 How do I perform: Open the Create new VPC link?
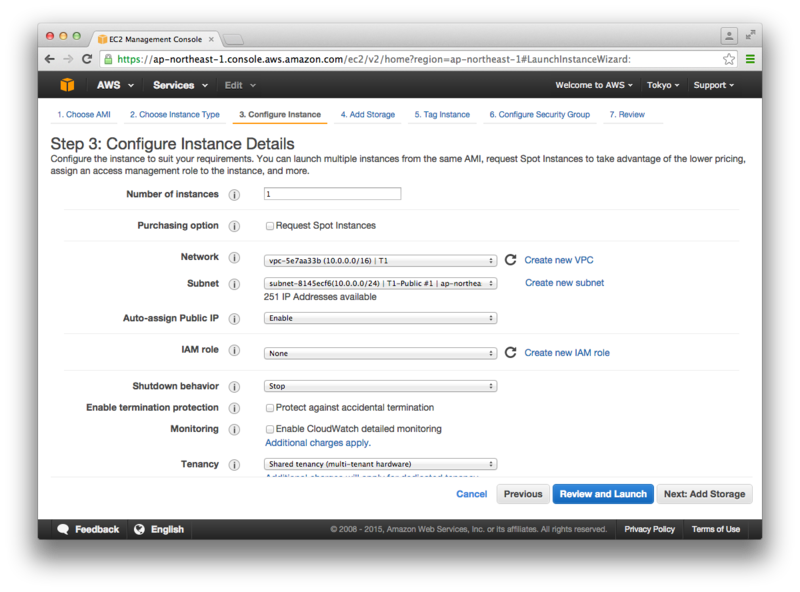[559, 260]
